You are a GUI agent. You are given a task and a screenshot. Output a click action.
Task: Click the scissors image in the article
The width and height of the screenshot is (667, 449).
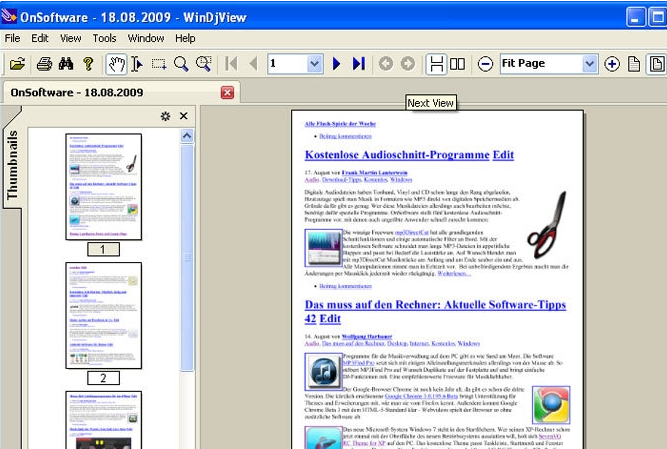tap(547, 225)
